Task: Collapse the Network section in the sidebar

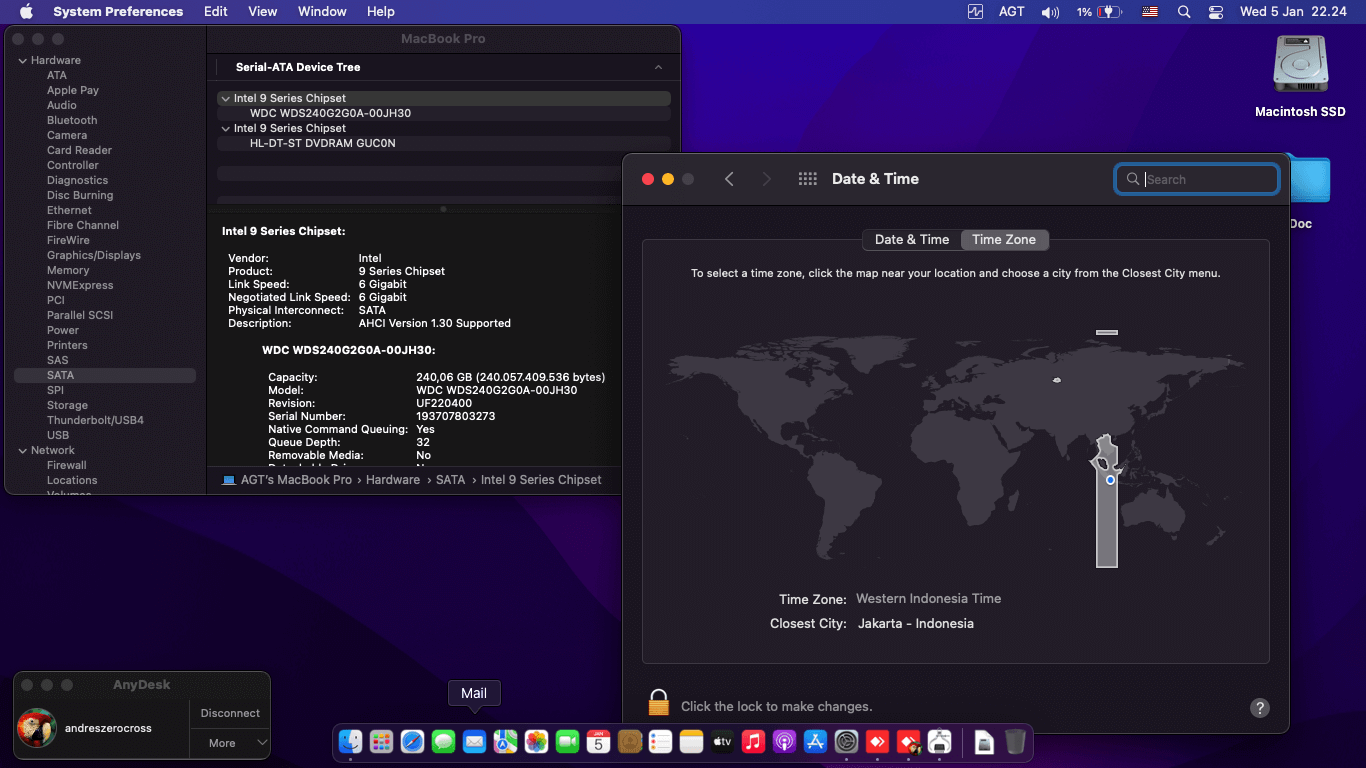Action: point(22,450)
